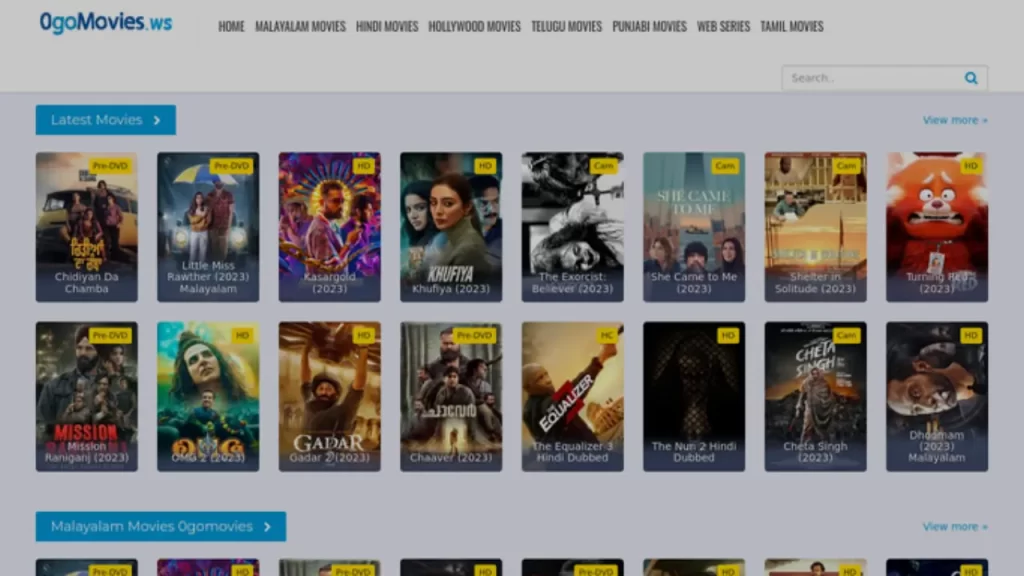1024x576 pixels.
Task: Click the Cam badge on The Exorcist: Believer
Action: [x=603, y=166]
